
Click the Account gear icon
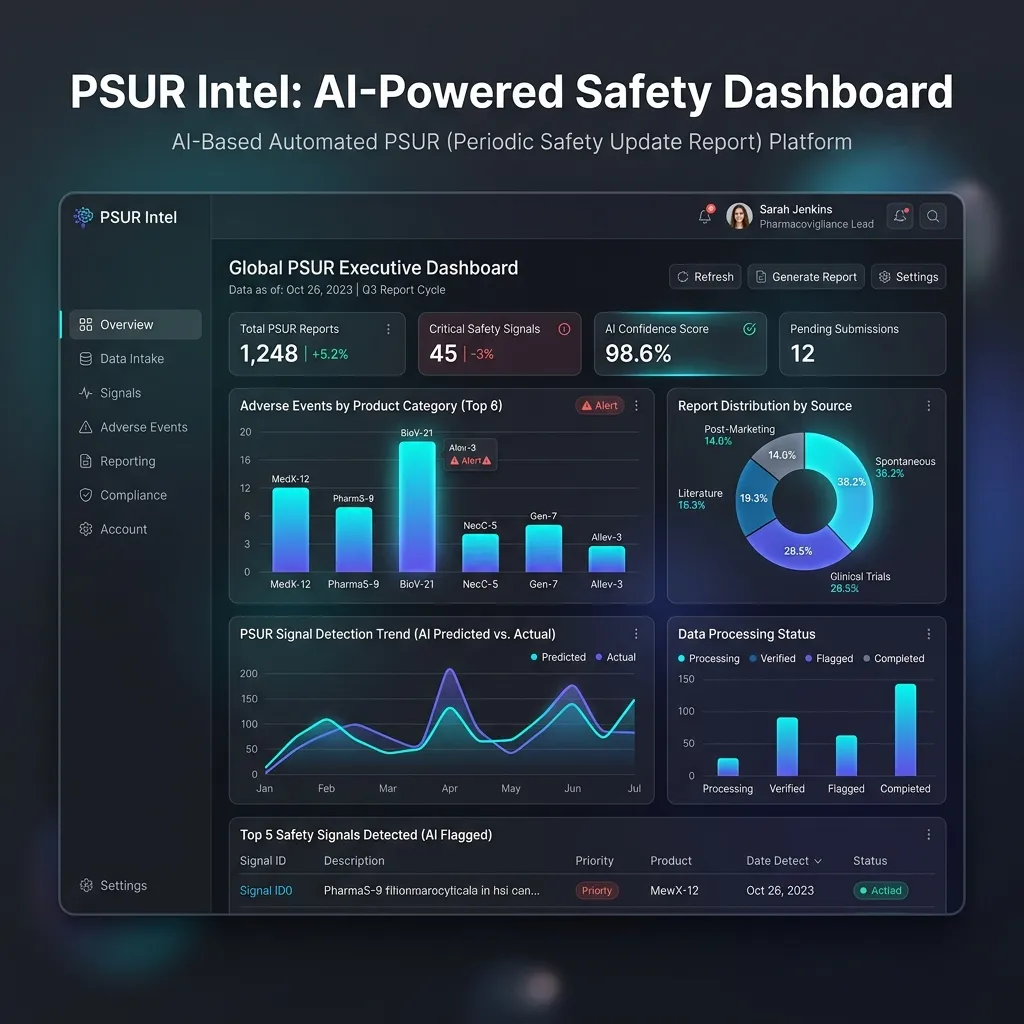tap(86, 529)
